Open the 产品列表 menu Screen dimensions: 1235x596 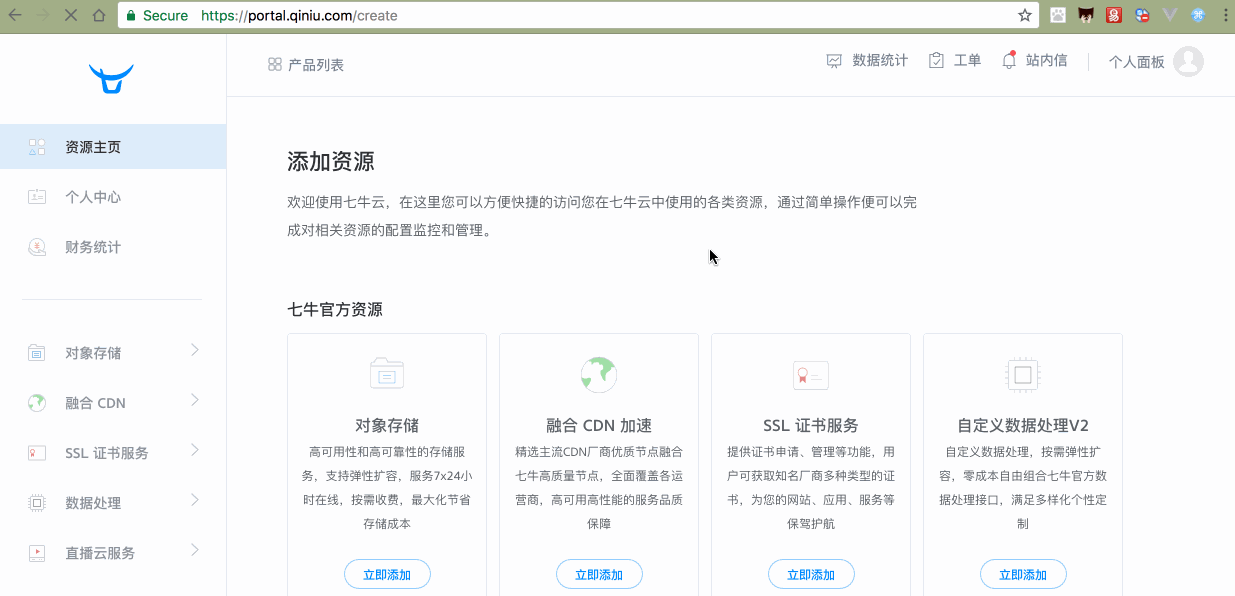306,65
